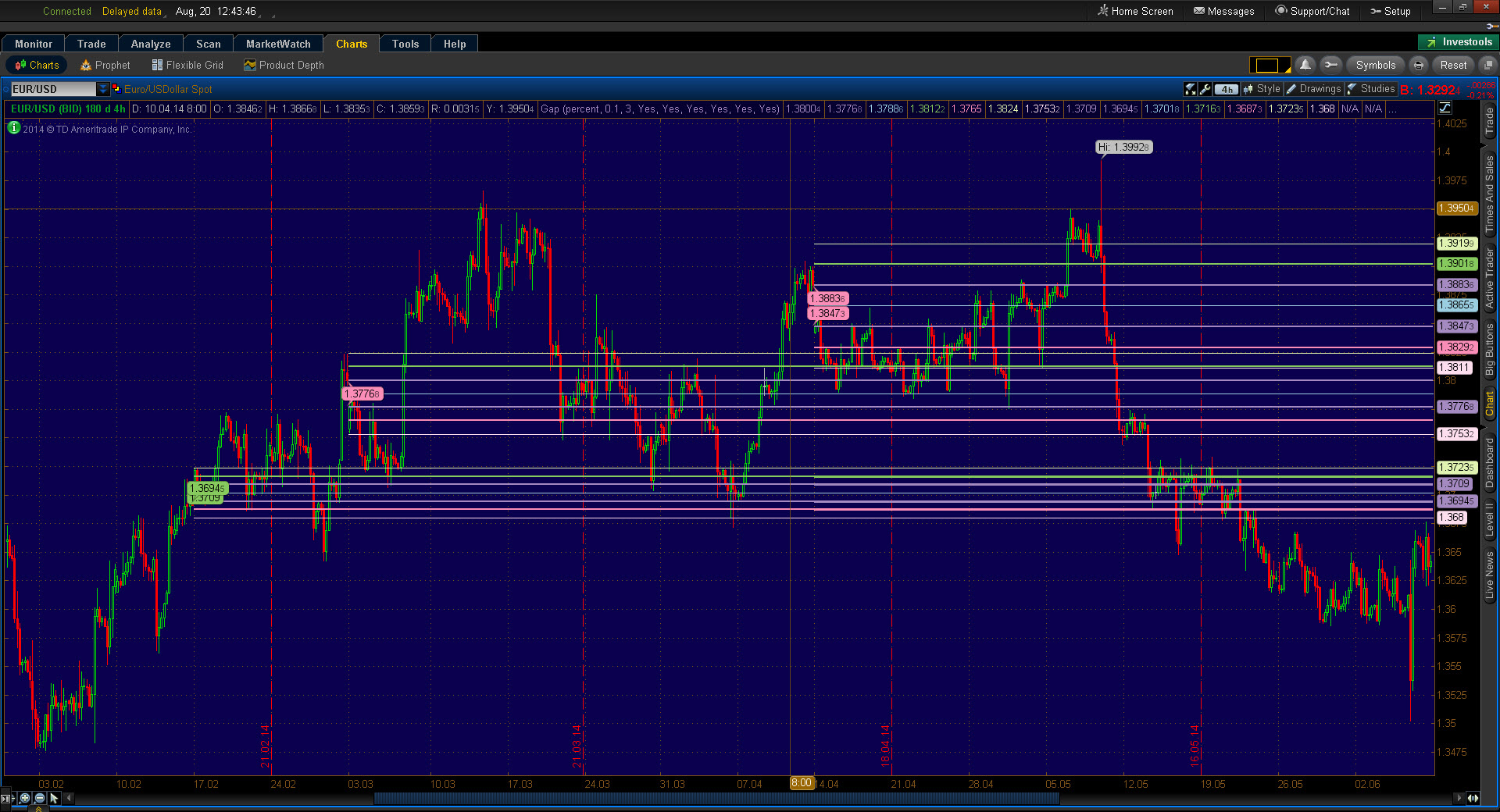Toggle the left sidebar panel button
Screen dimensions: 1500x812
(7, 798)
